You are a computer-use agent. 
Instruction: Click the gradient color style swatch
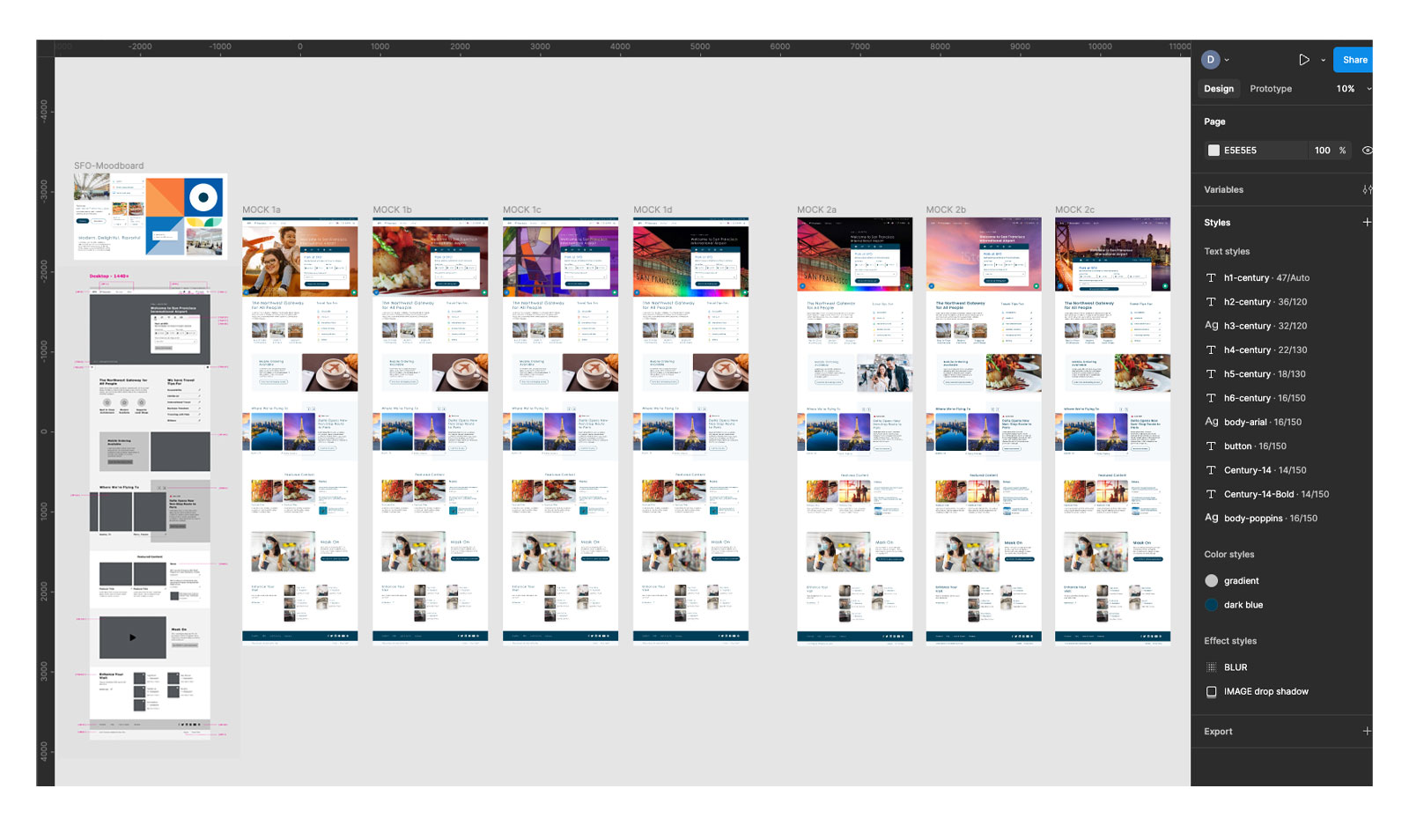[x=1212, y=581]
